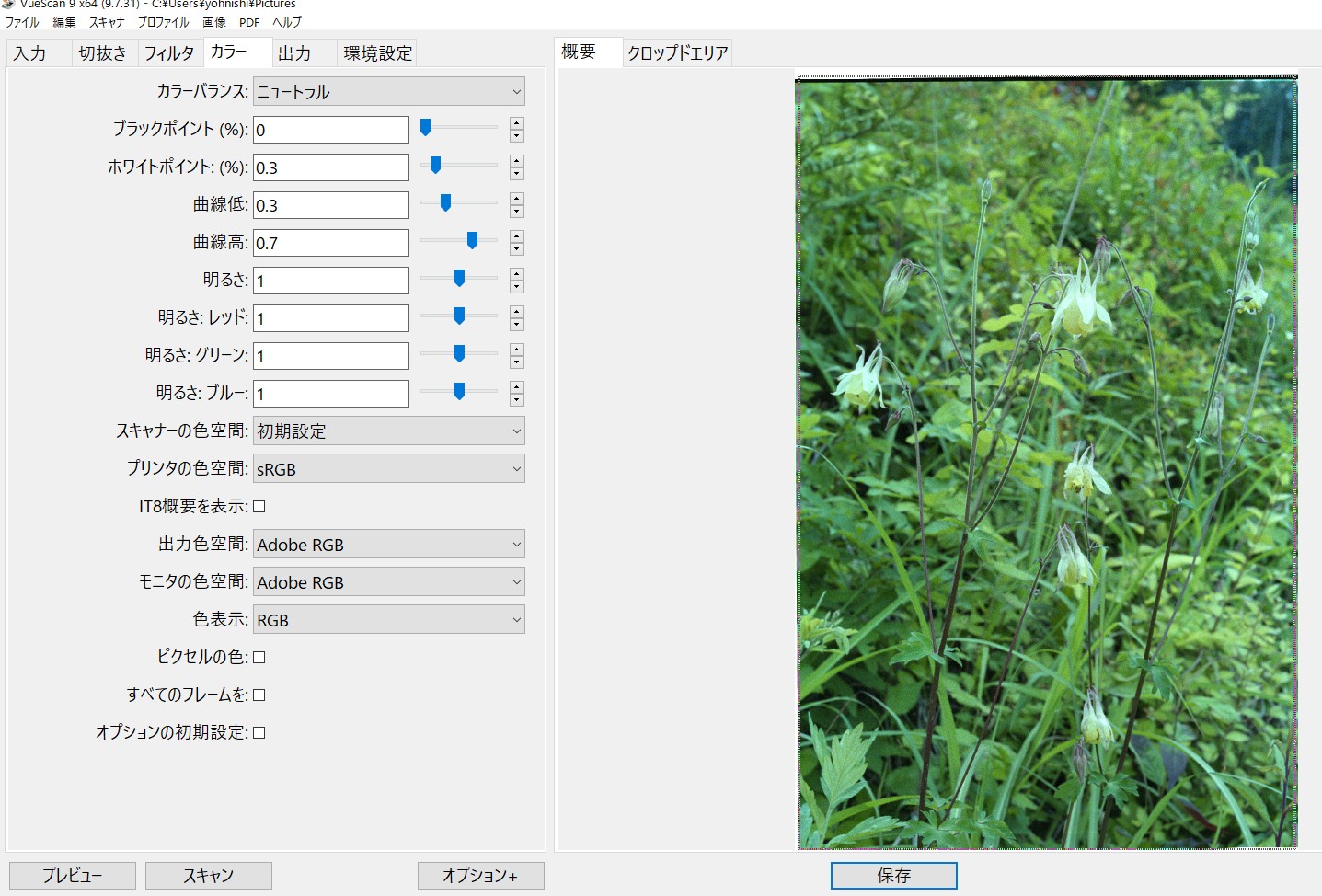
Task: Click the 曲線高 slider handle
Action: point(472,239)
